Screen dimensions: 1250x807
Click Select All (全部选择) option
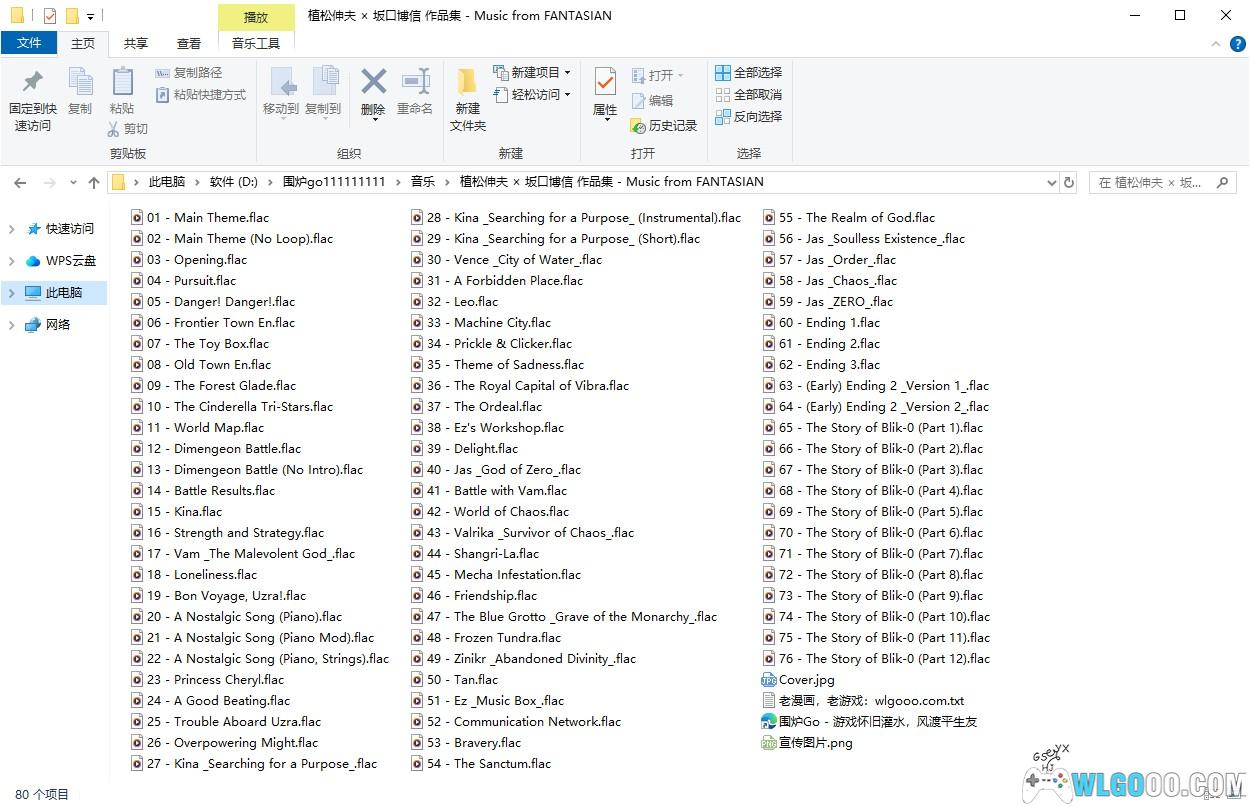[749, 73]
